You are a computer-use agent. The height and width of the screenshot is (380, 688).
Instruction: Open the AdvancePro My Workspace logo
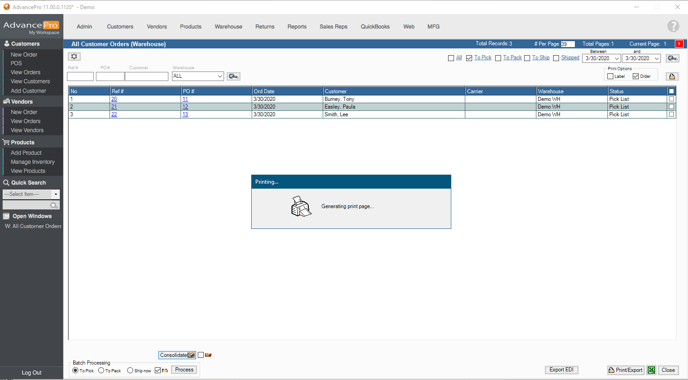[x=31, y=26]
